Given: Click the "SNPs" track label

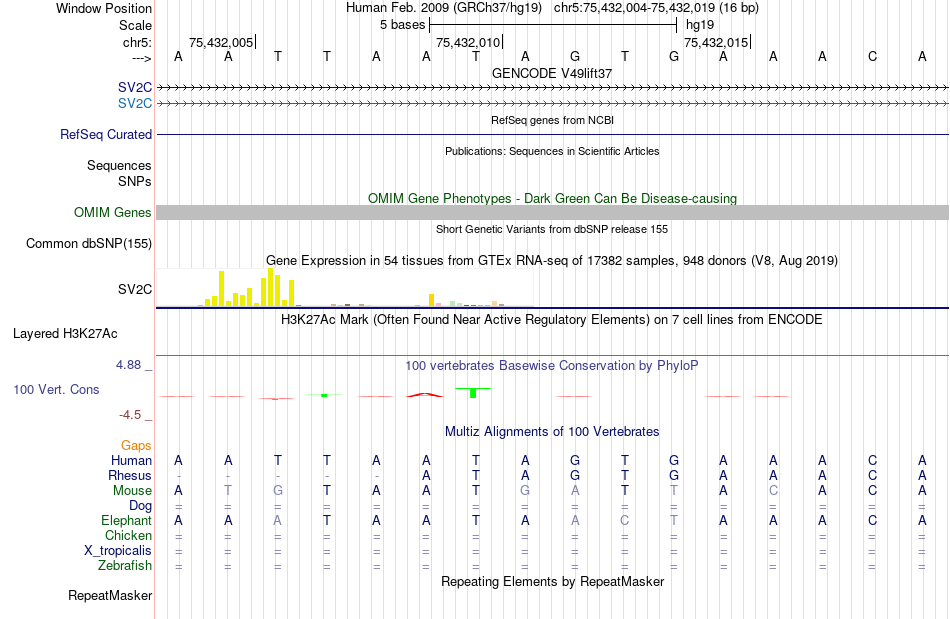Looking at the screenshot, I should point(135,181).
